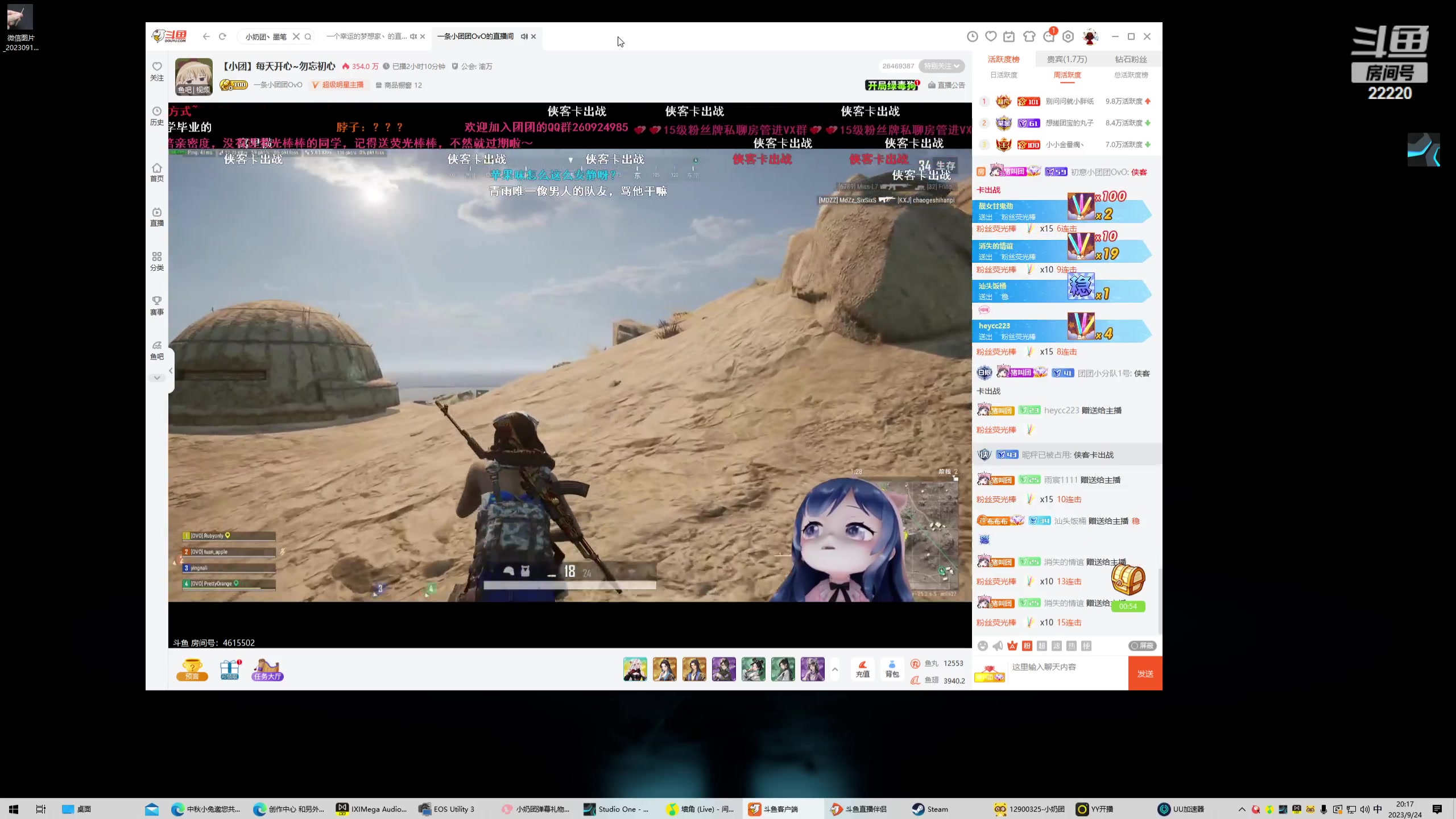Toggle 滤 filter chat option
Image resolution: width=1456 pixels, height=819 pixels.
[1057, 646]
